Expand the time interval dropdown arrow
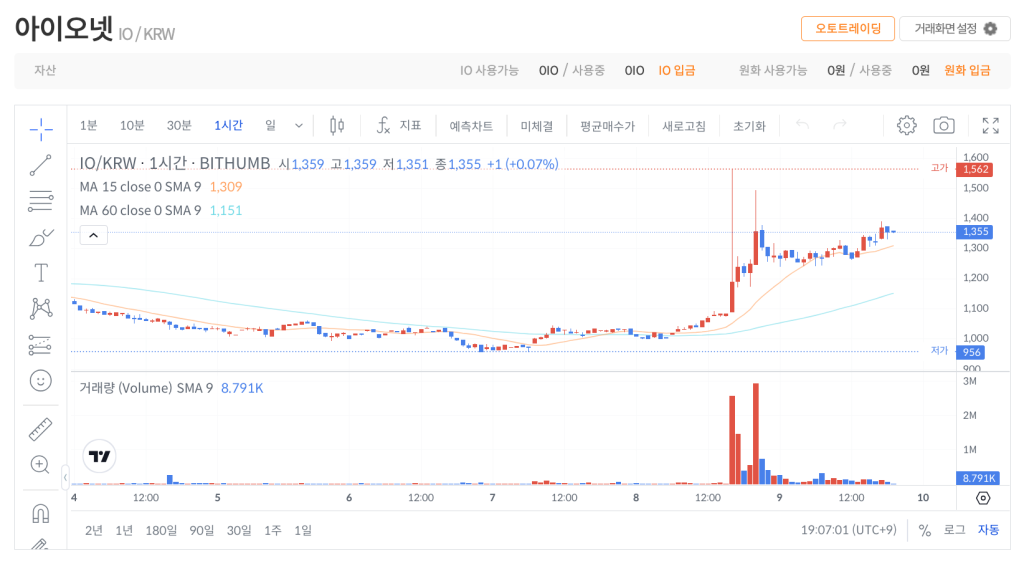The image size is (1024, 571). [x=298, y=125]
